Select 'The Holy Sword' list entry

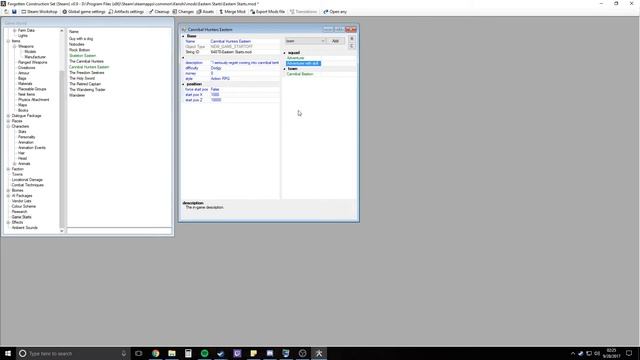(82, 78)
